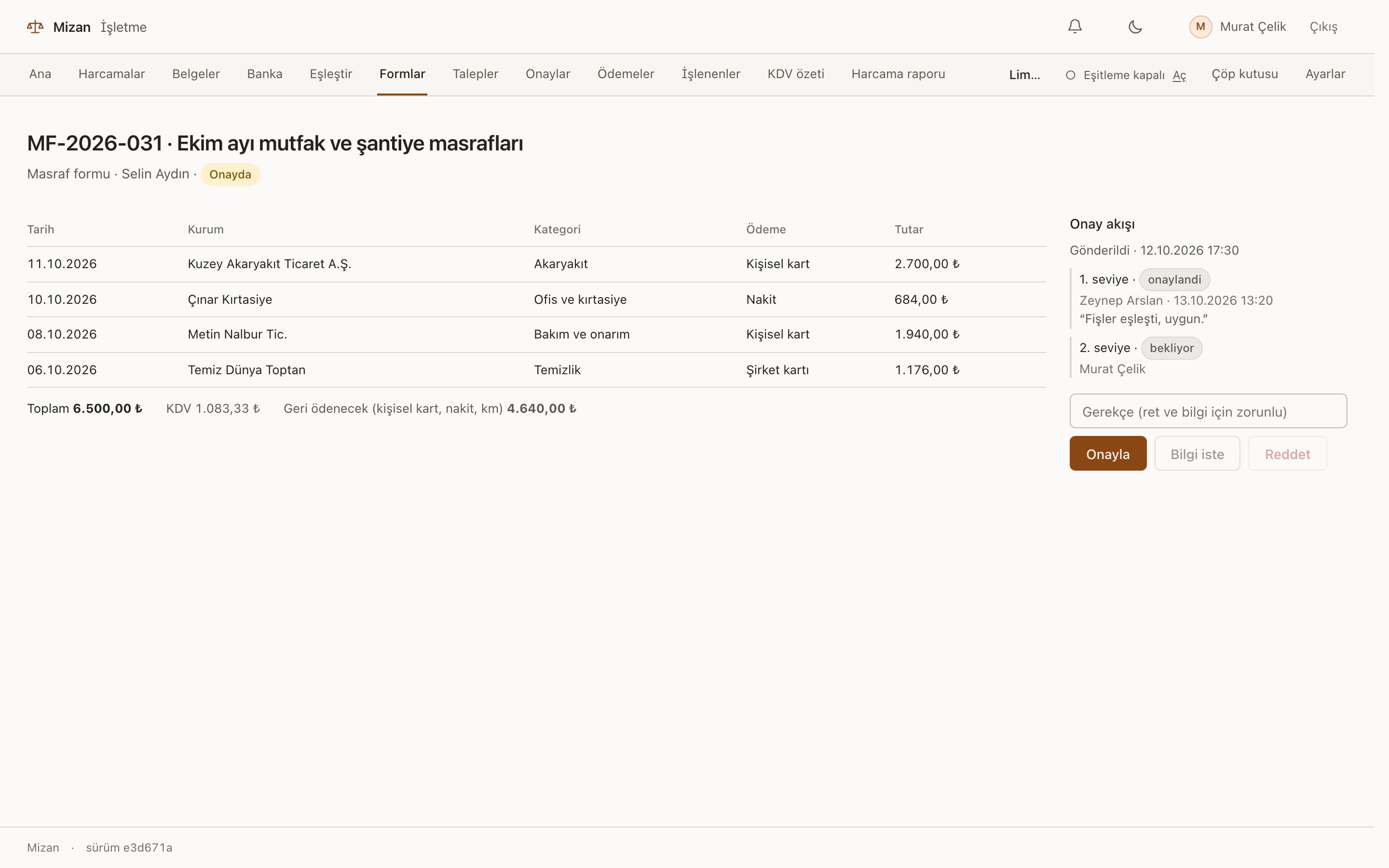
Task: Click the Murat Çelik avatar circle
Action: 1201,27
